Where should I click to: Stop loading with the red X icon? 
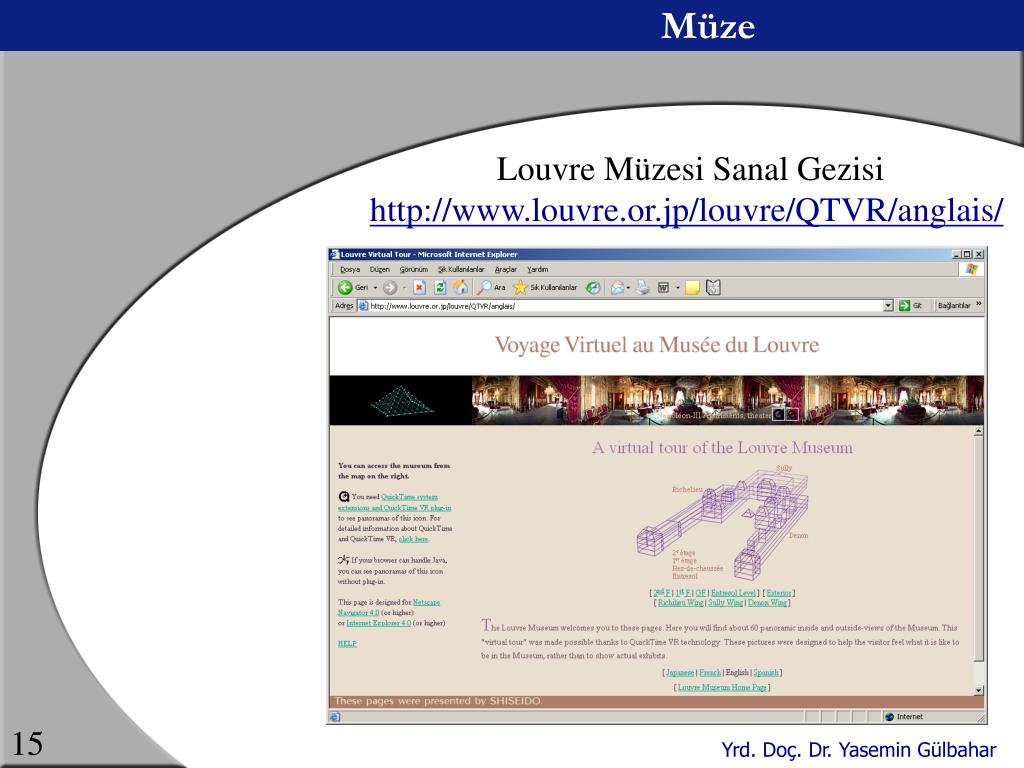pos(419,287)
